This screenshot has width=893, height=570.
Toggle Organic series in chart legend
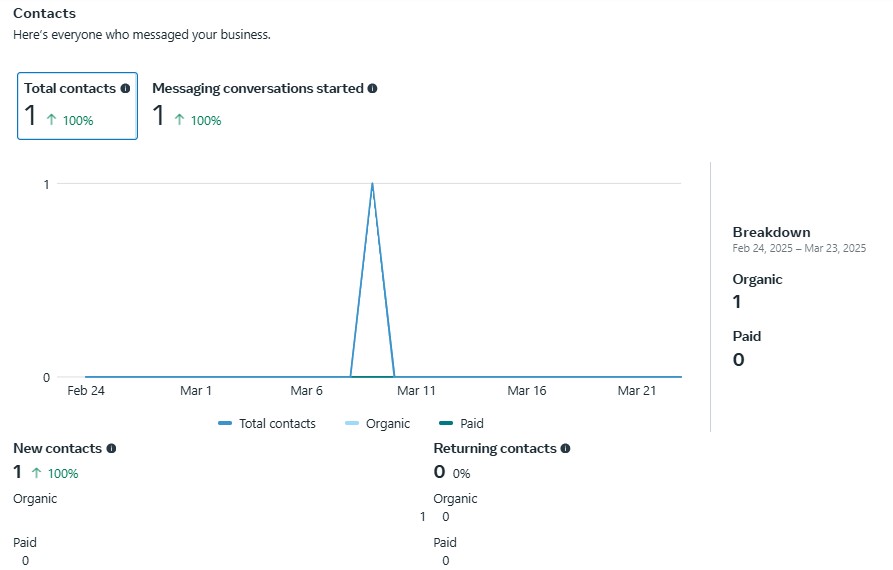[x=388, y=424]
